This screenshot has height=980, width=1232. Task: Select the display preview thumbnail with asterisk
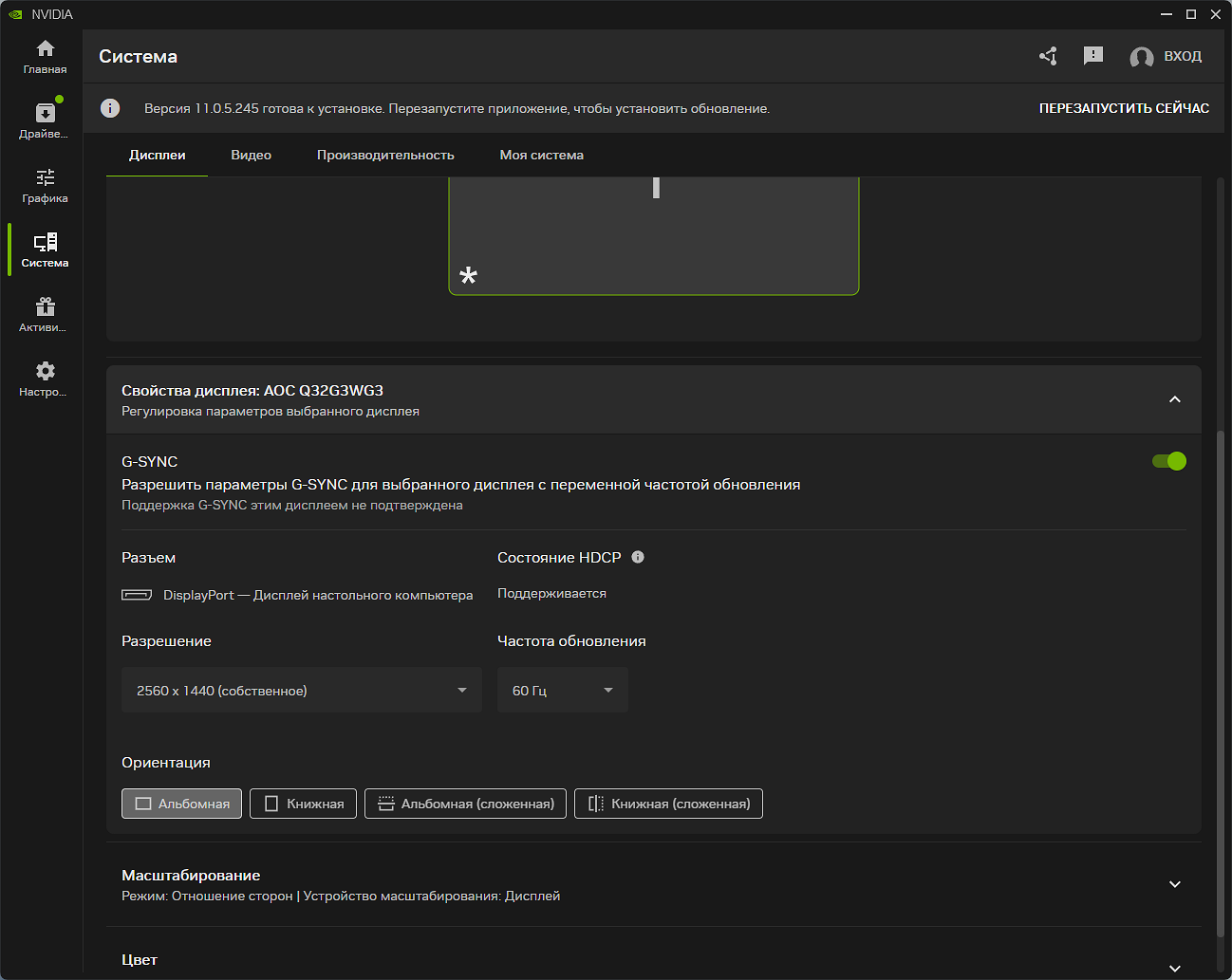(653, 237)
